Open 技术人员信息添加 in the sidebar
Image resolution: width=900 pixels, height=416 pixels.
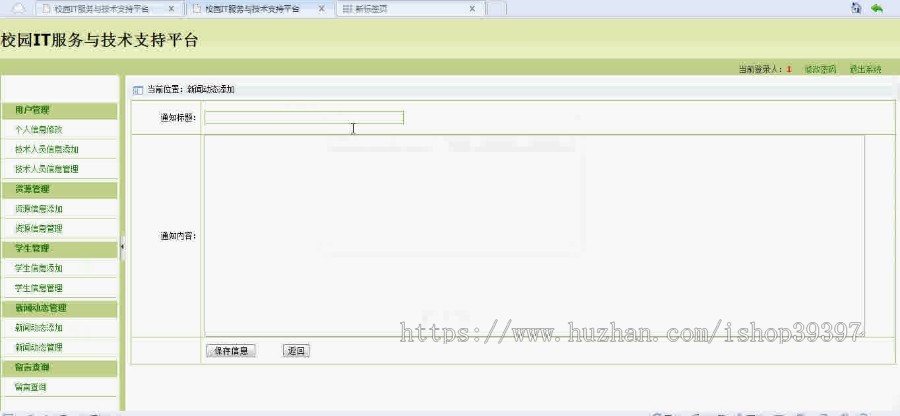46,149
